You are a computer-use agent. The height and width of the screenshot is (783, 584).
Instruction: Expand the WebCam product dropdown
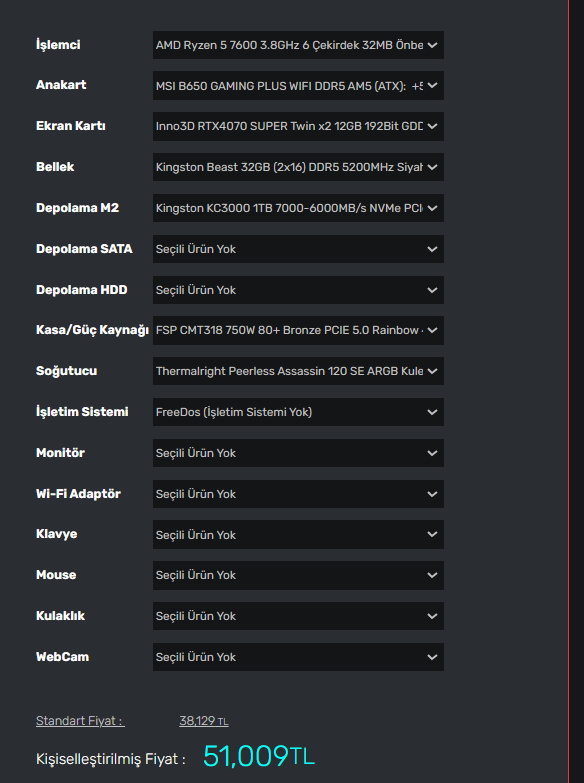(298, 657)
